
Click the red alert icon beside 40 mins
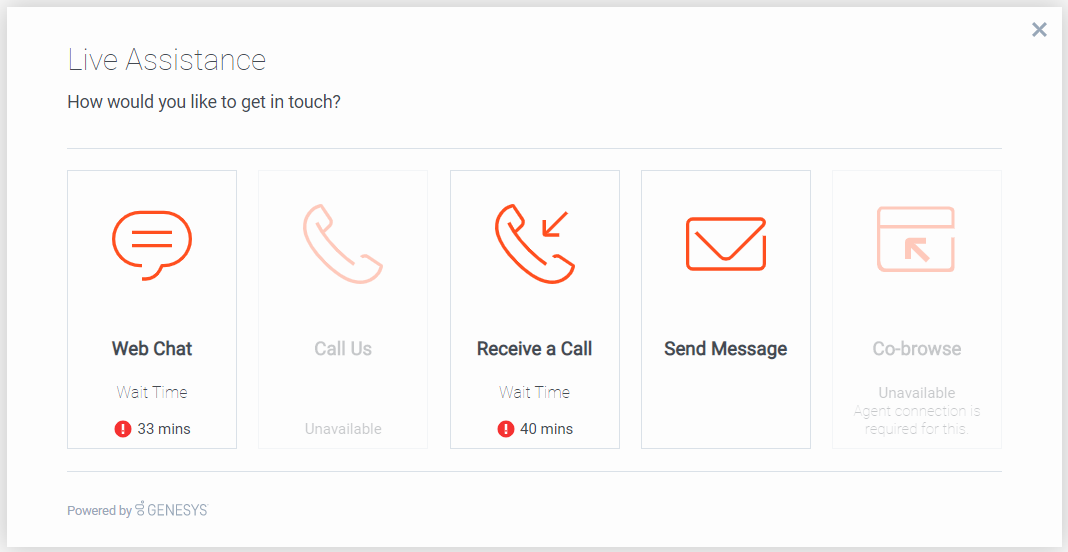pos(505,429)
